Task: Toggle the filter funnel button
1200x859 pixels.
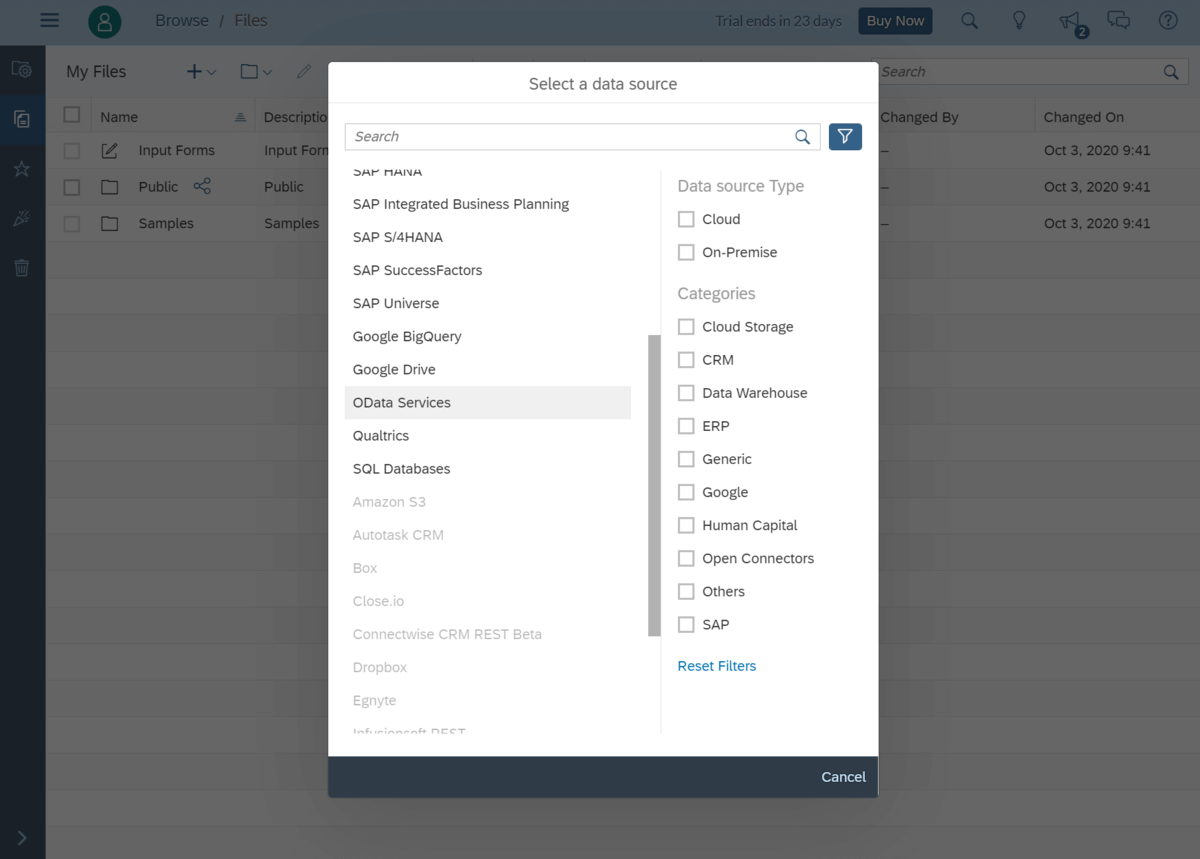Action: pos(845,137)
